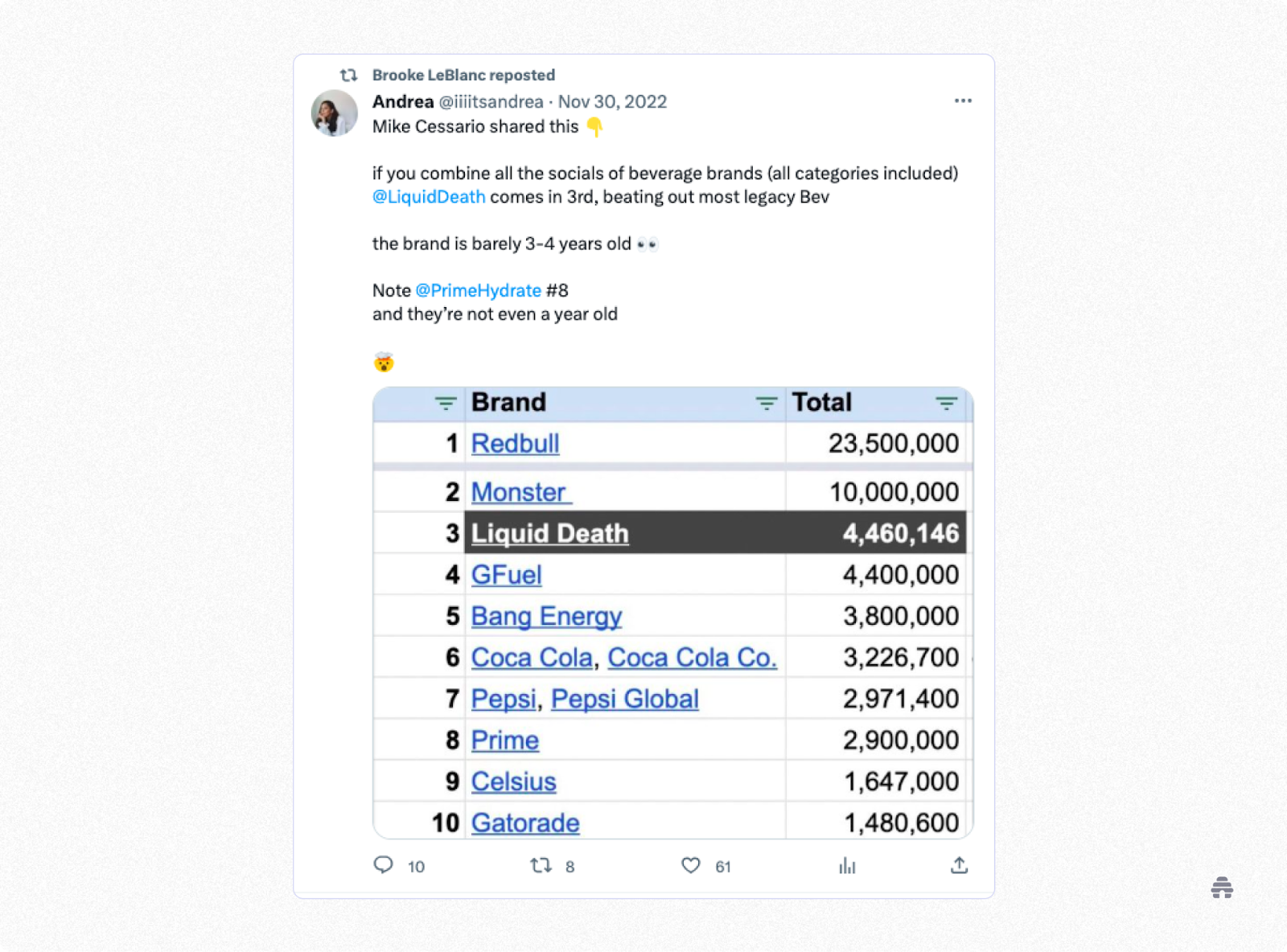1287x952 pixels.
Task: Click the Coca Cola Co. link
Action: [692, 657]
